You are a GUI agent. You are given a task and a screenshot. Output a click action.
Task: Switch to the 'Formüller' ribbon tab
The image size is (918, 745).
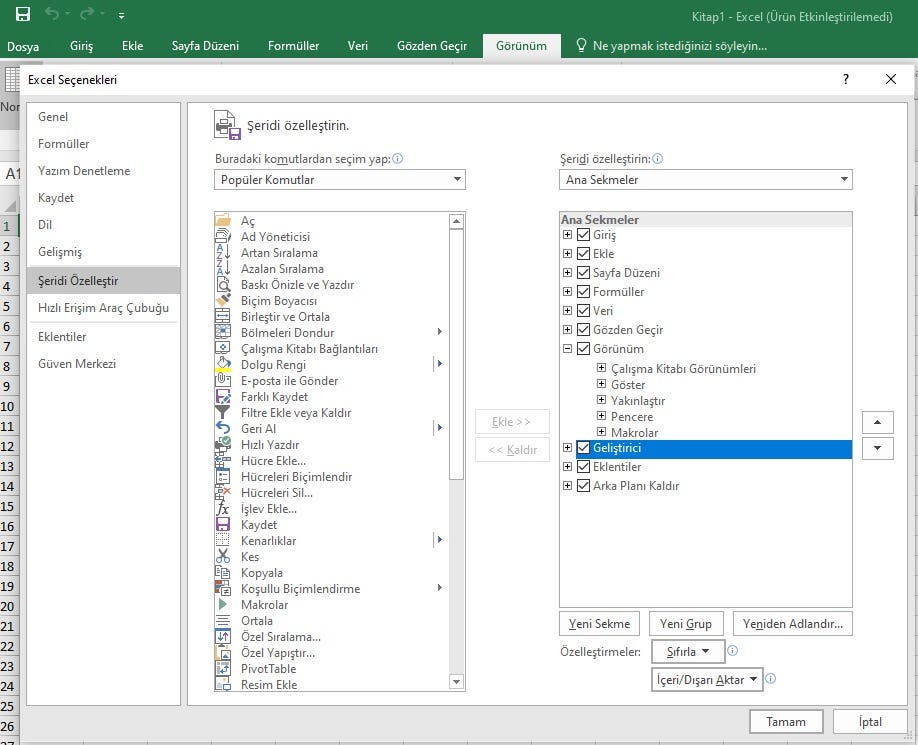[293, 46]
